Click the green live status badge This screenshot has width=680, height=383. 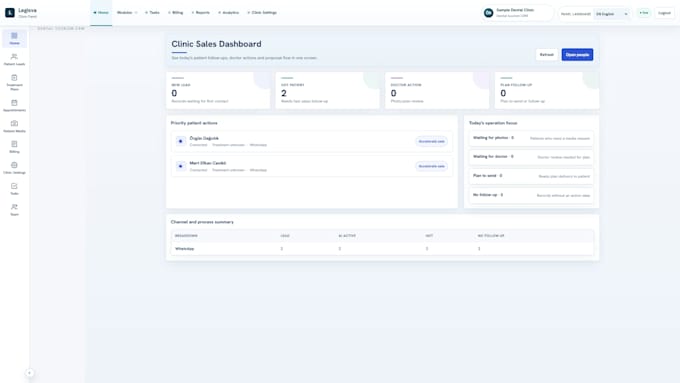[644, 13]
